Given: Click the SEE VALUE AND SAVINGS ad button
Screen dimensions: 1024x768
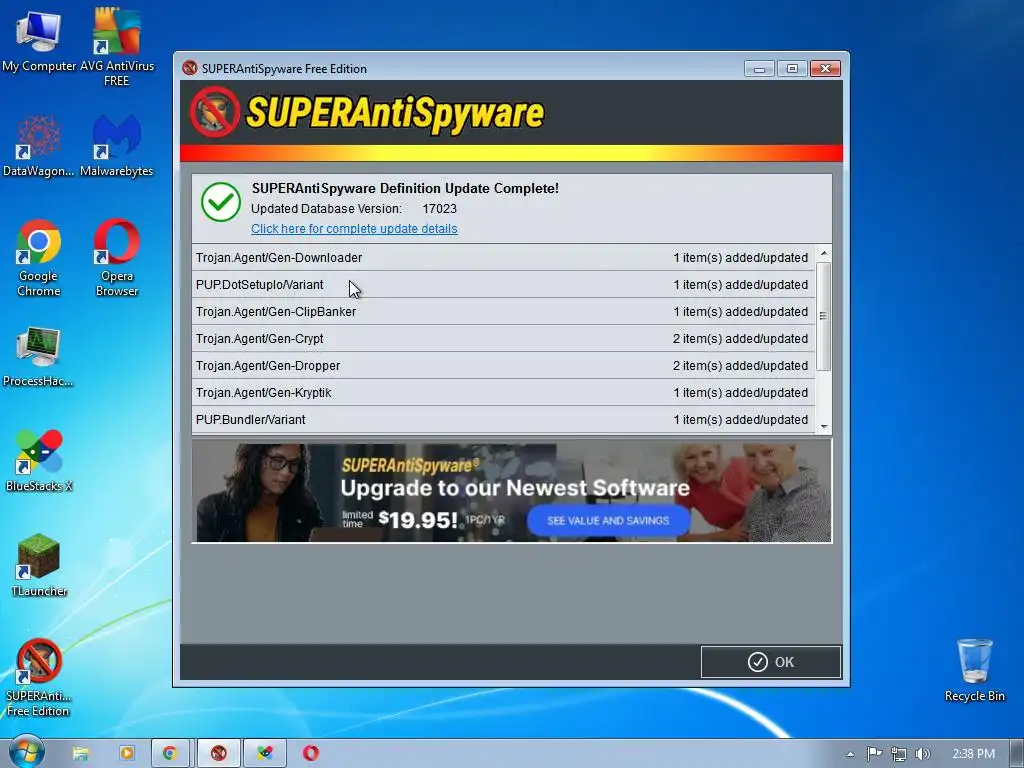Looking at the screenshot, I should click(x=608, y=520).
